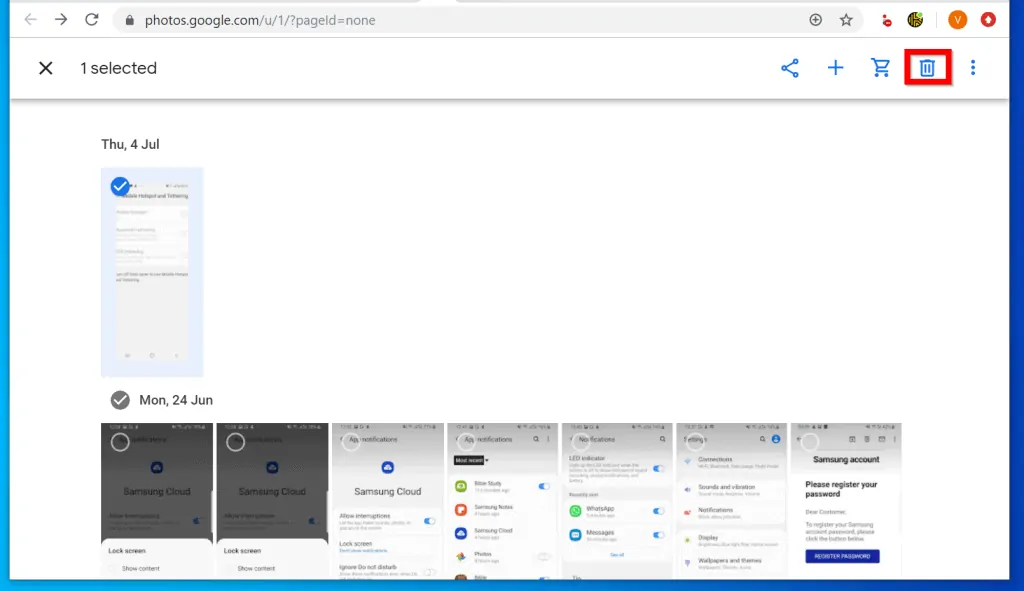Image resolution: width=1024 pixels, height=591 pixels.
Task: Delete the selected photo
Action: (x=926, y=67)
